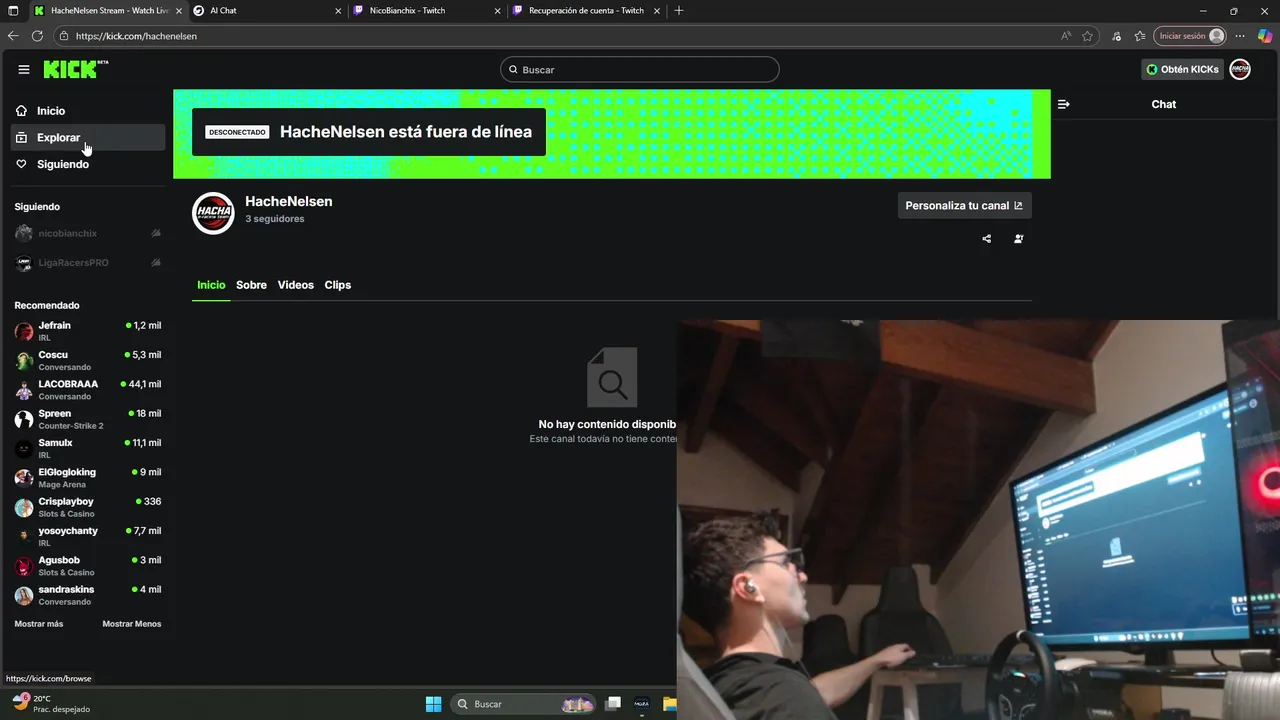Open Siguiendo in the sidebar
The image size is (1280, 720).
[x=88, y=164]
